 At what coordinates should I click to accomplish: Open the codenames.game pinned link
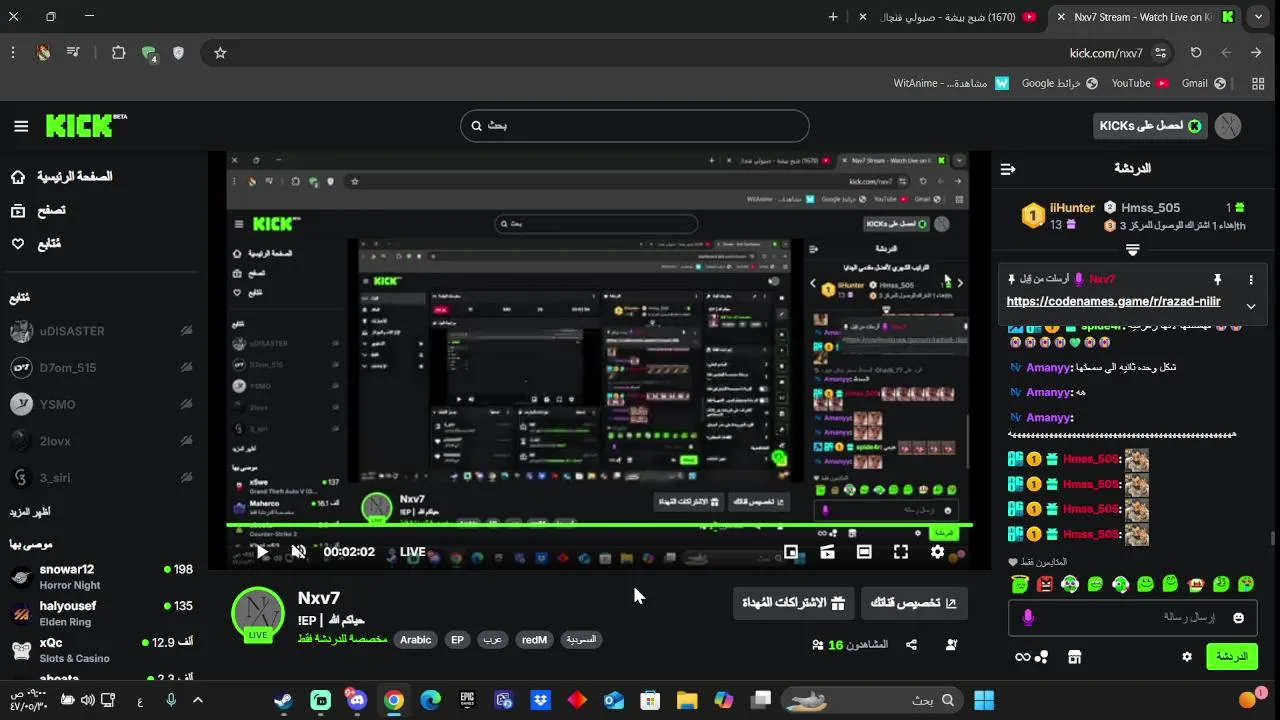pyautogui.click(x=1113, y=301)
